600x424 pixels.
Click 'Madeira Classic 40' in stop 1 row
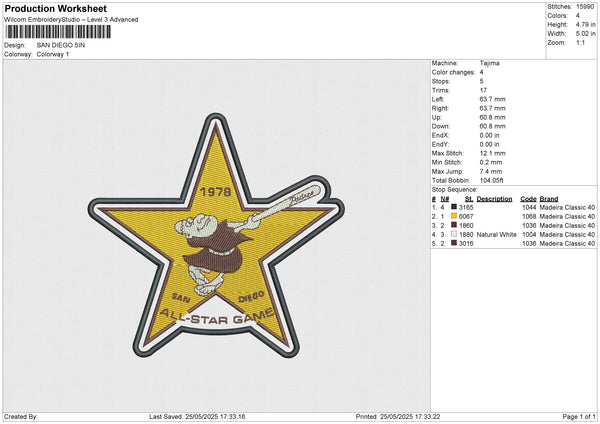567,207
